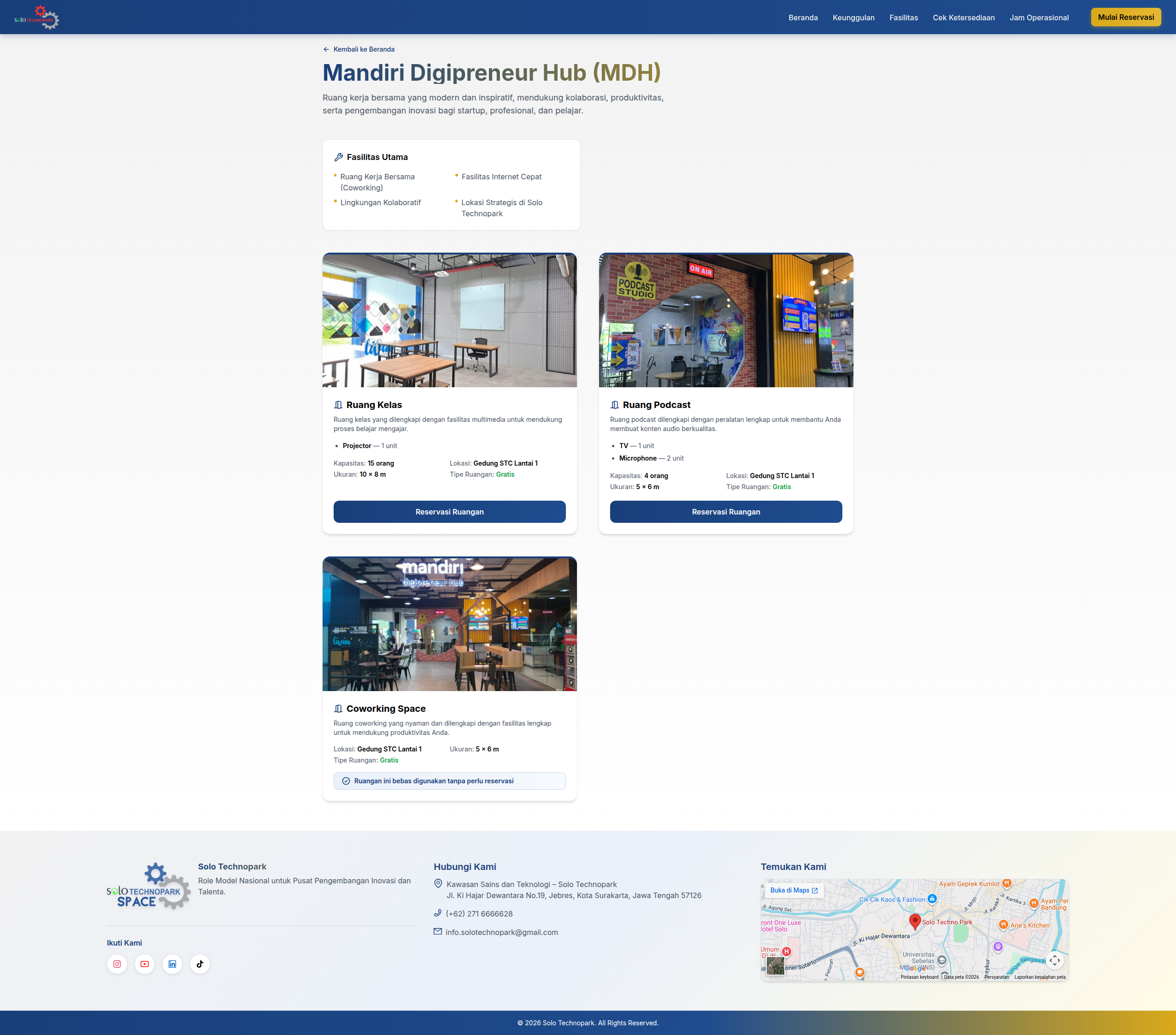Click 'Kapasitas: 4 orang' in Ruang Podcast

pyautogui.click(x=639, y=476)
